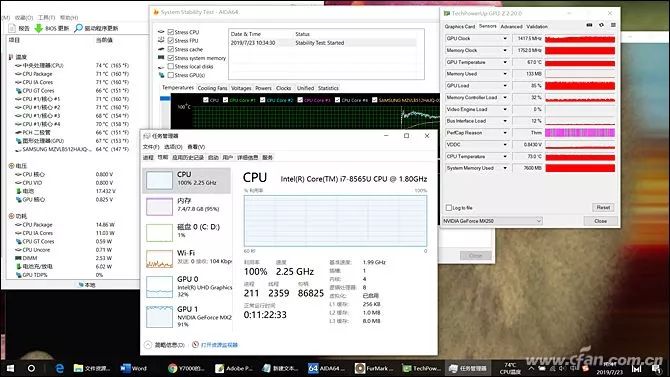Image resolution: width=670 pixels, height=377 pixels.
Task: Open the NVIDIA GeForce MX250 device dropdown
Action: pos(492,221)
